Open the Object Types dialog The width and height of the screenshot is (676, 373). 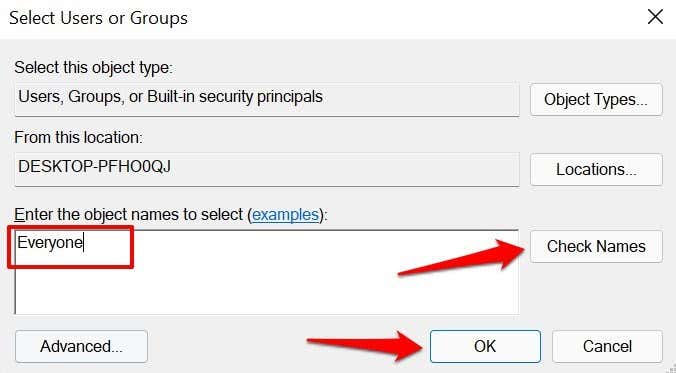[x=596, y=99]
